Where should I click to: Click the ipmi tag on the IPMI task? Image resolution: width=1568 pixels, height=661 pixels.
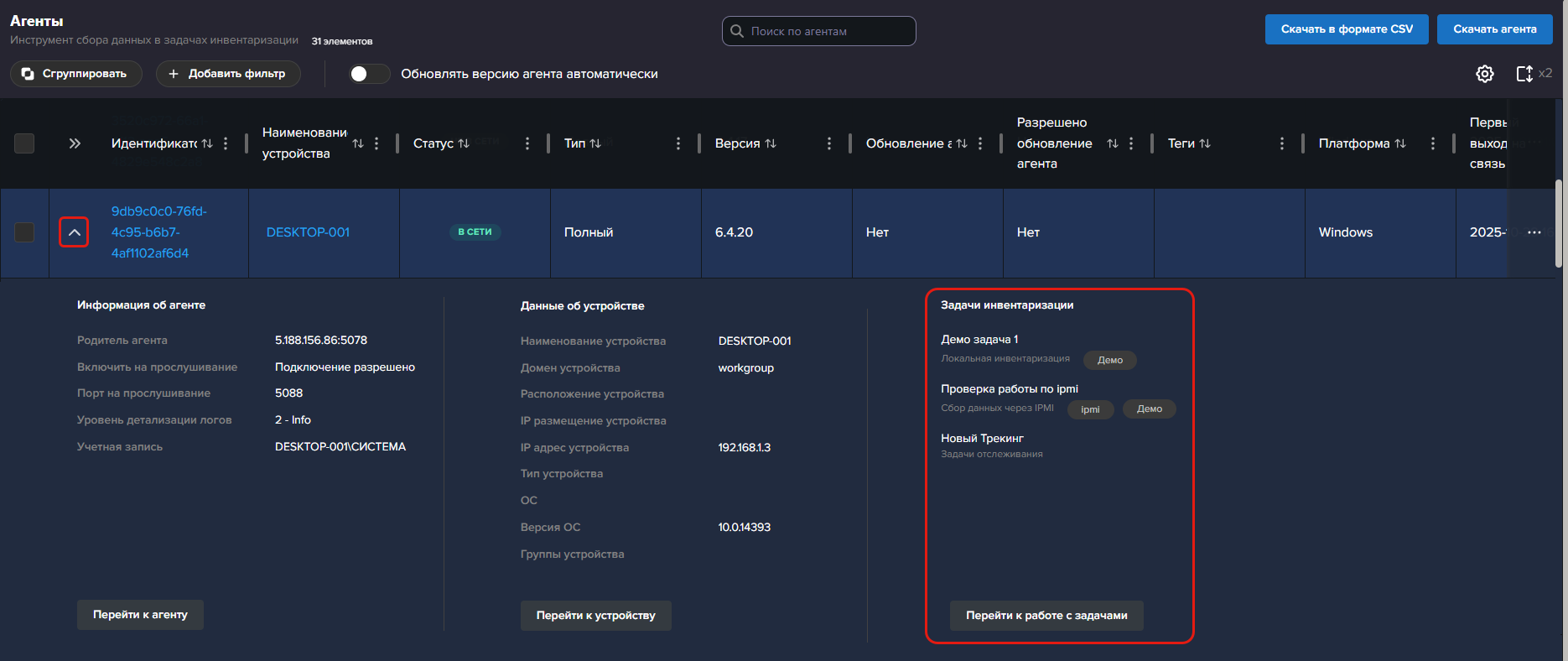(1090, 409)
